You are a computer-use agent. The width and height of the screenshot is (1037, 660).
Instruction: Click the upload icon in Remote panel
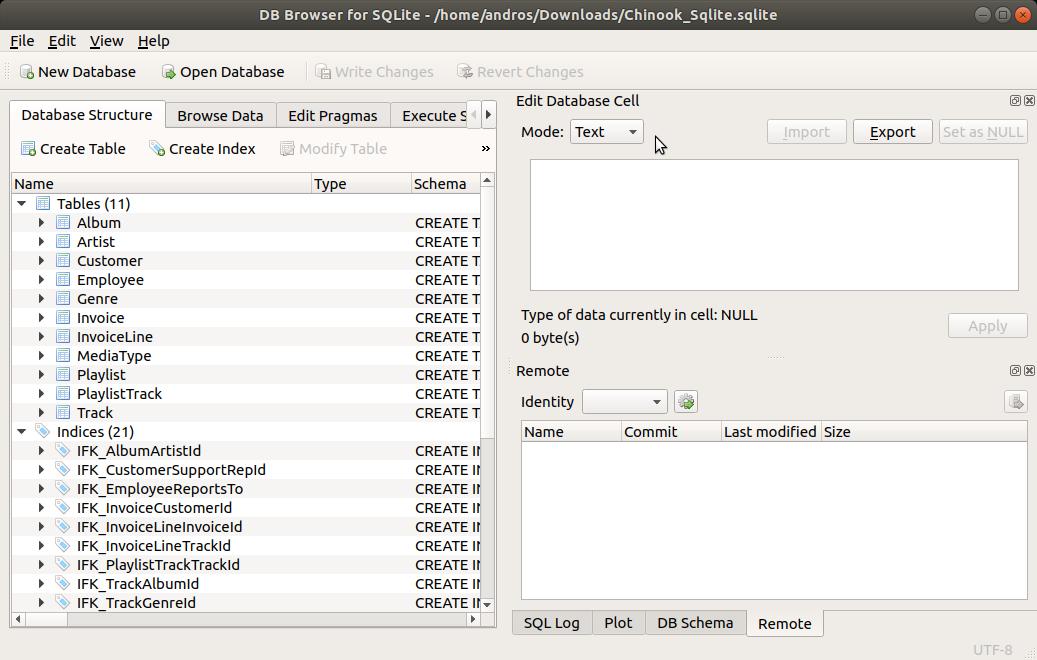point(1015,401)
